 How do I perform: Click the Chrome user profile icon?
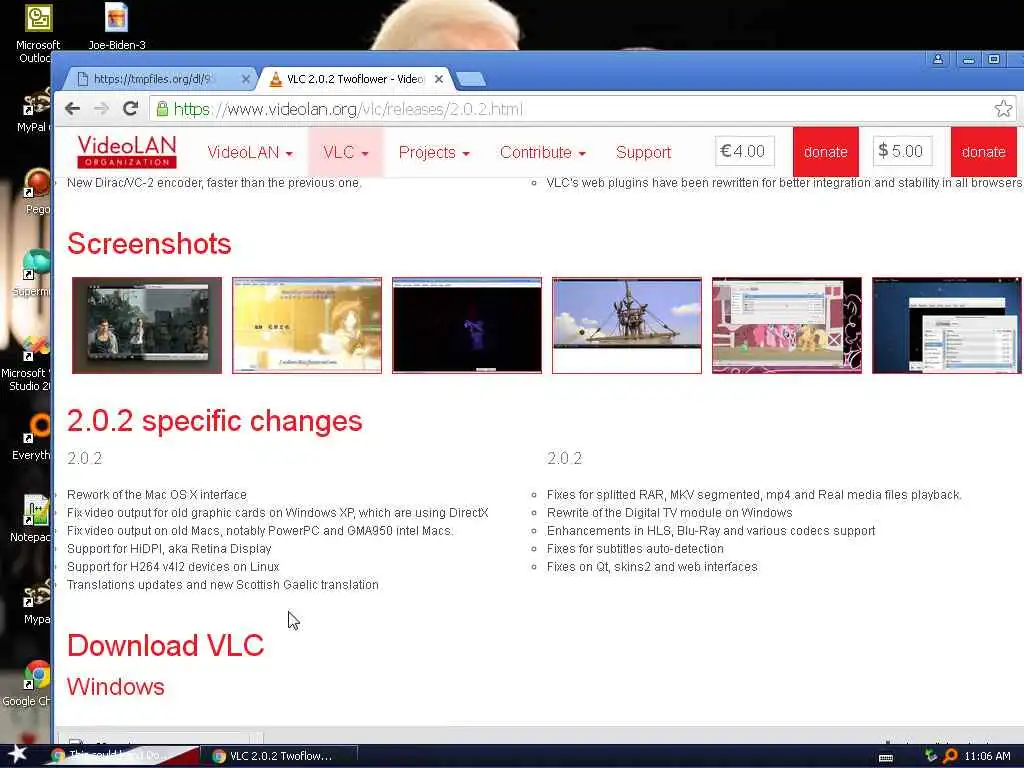[x=938, y=59]
